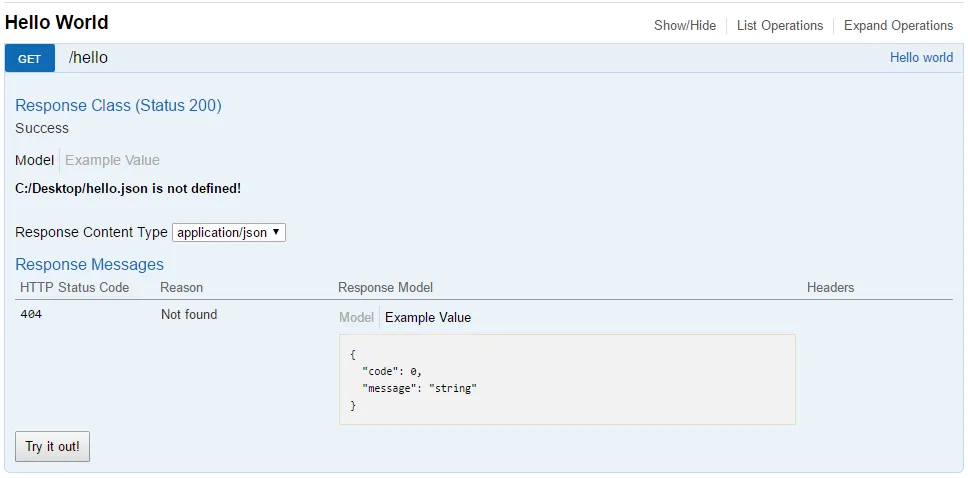Viewport: 968px width, 478px height.
Task: Select Example Value tab in the 404 row
Action: 428,317
